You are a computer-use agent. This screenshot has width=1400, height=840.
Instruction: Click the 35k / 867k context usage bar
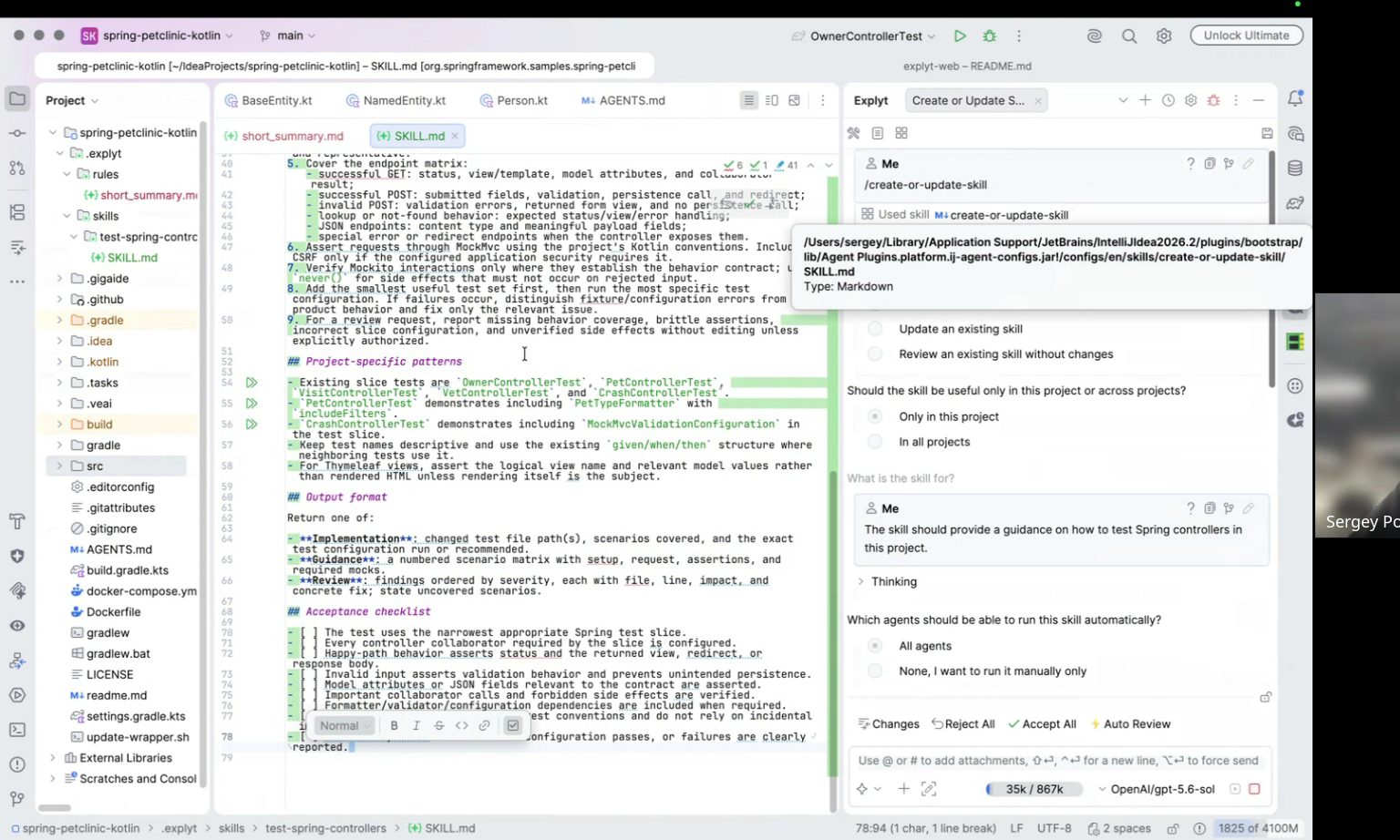[1035, 789]
